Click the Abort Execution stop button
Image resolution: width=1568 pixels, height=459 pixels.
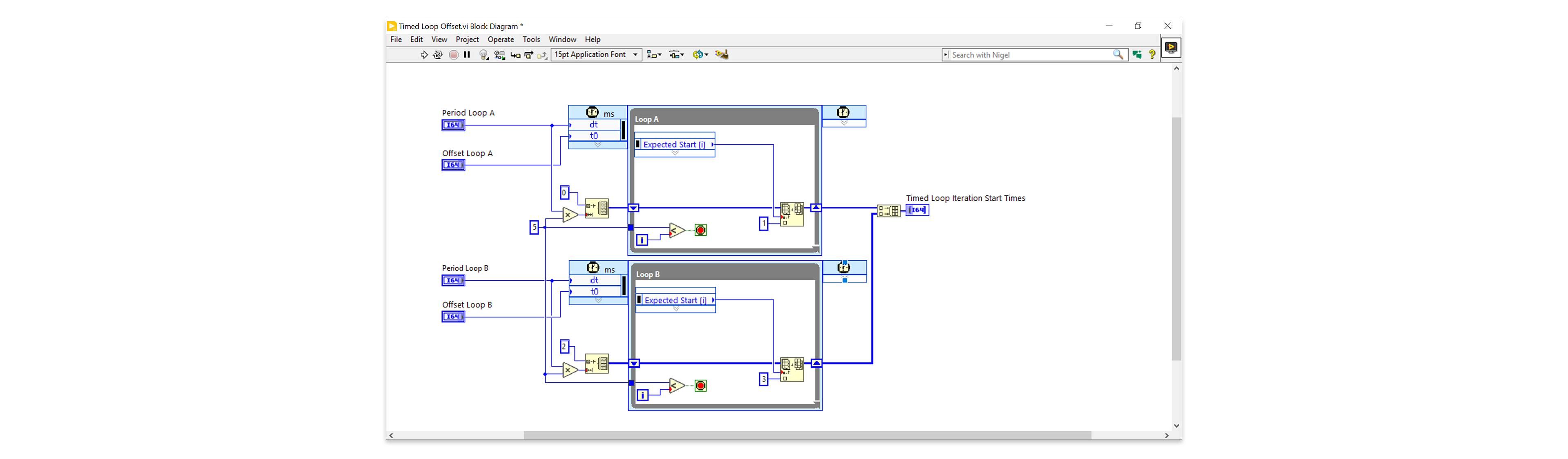[x=454, y=55]
